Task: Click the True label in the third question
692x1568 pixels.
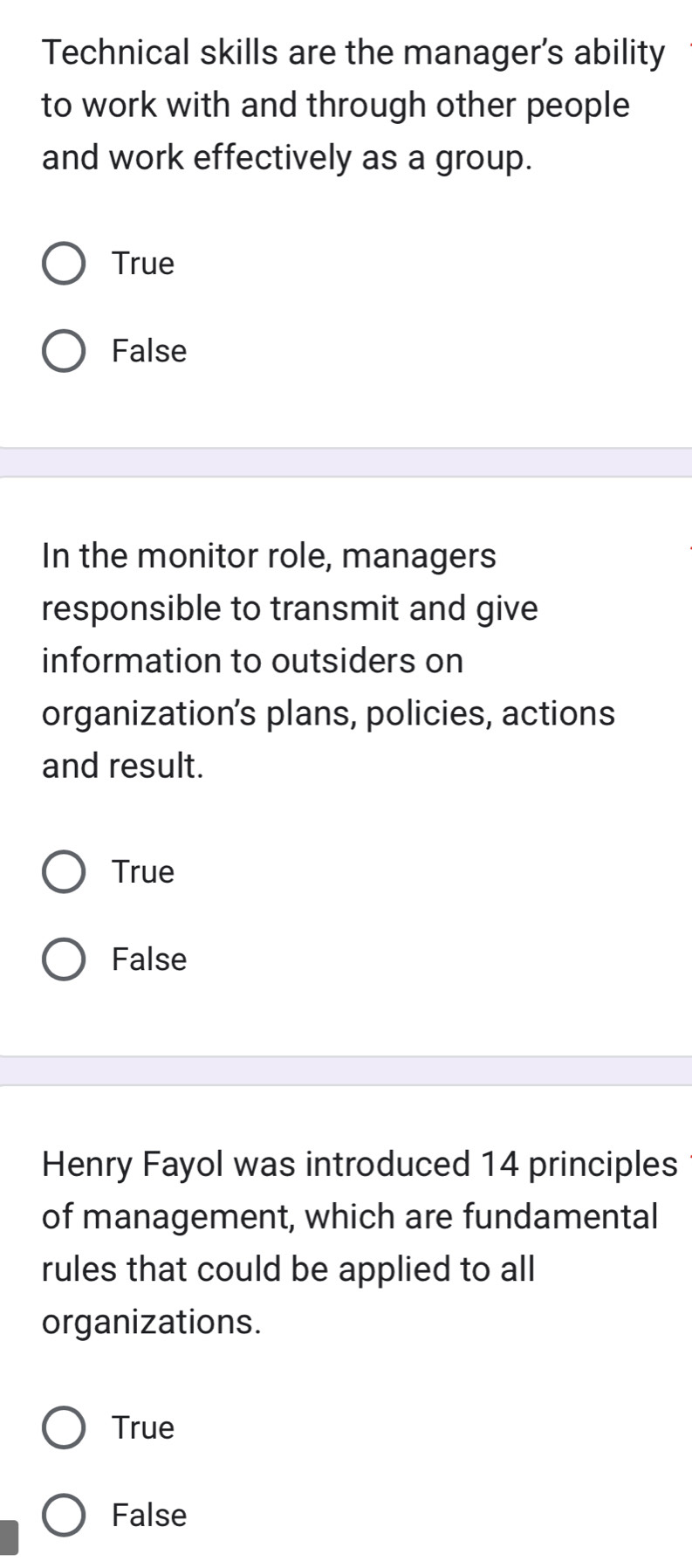Action: click(x=142, y=1429)
